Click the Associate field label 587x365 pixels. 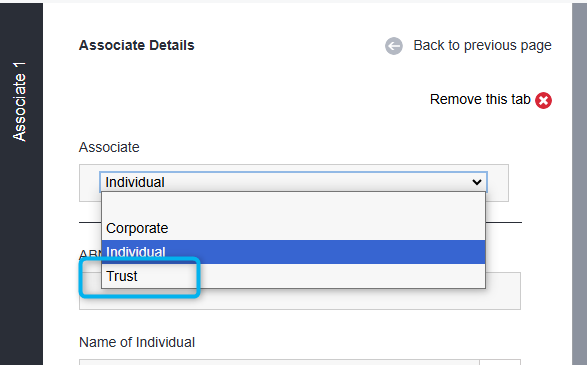tap(109, 147)
